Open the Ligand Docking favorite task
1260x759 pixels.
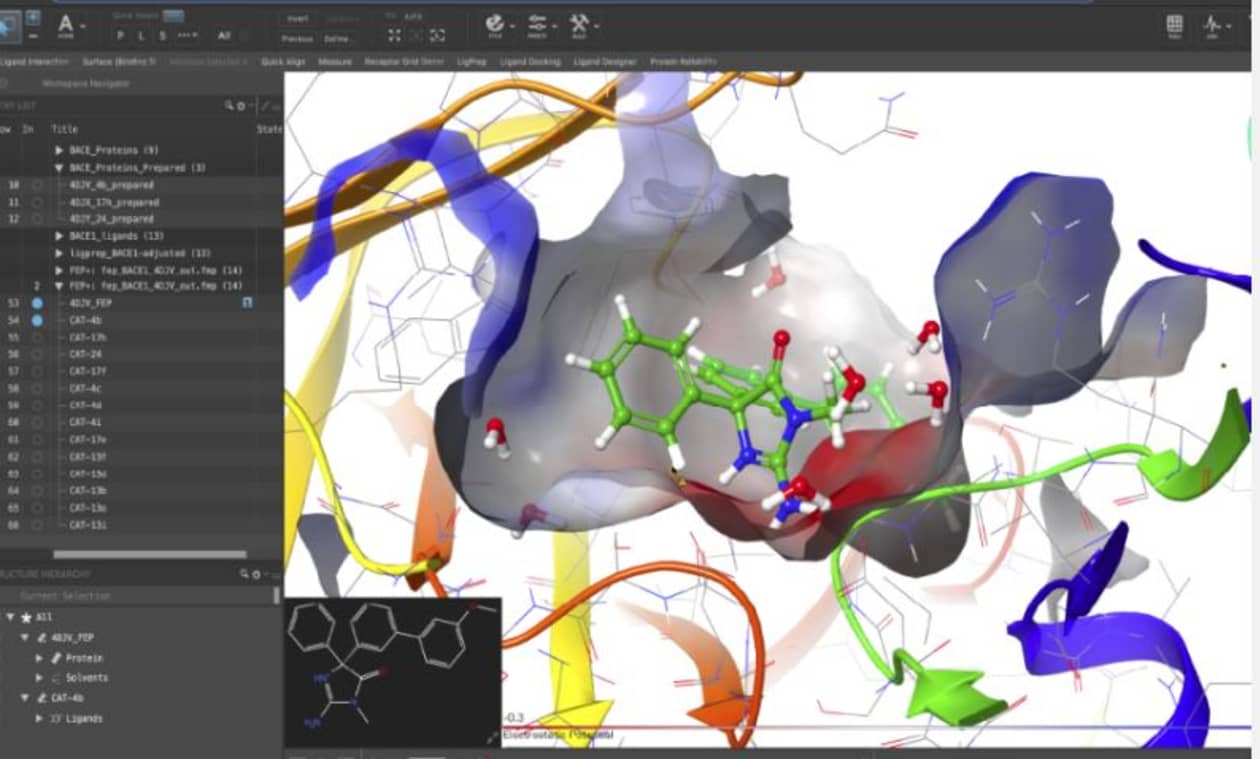pos(530,62)
